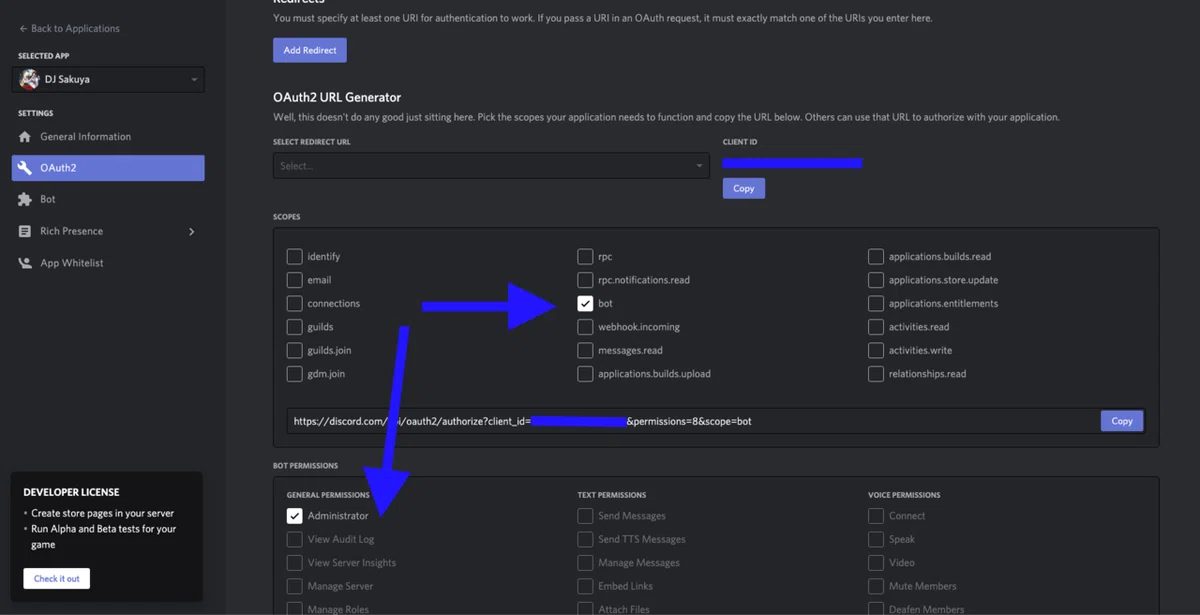Enable the messages.read scope
This screenshot has width=1200, height=615.
tap(585, 351)
